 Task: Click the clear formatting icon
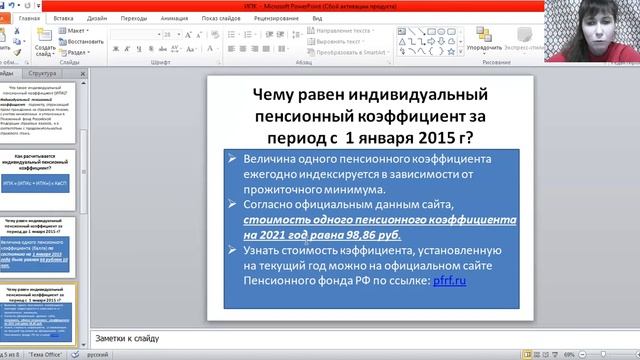click(x=215, y=35)
